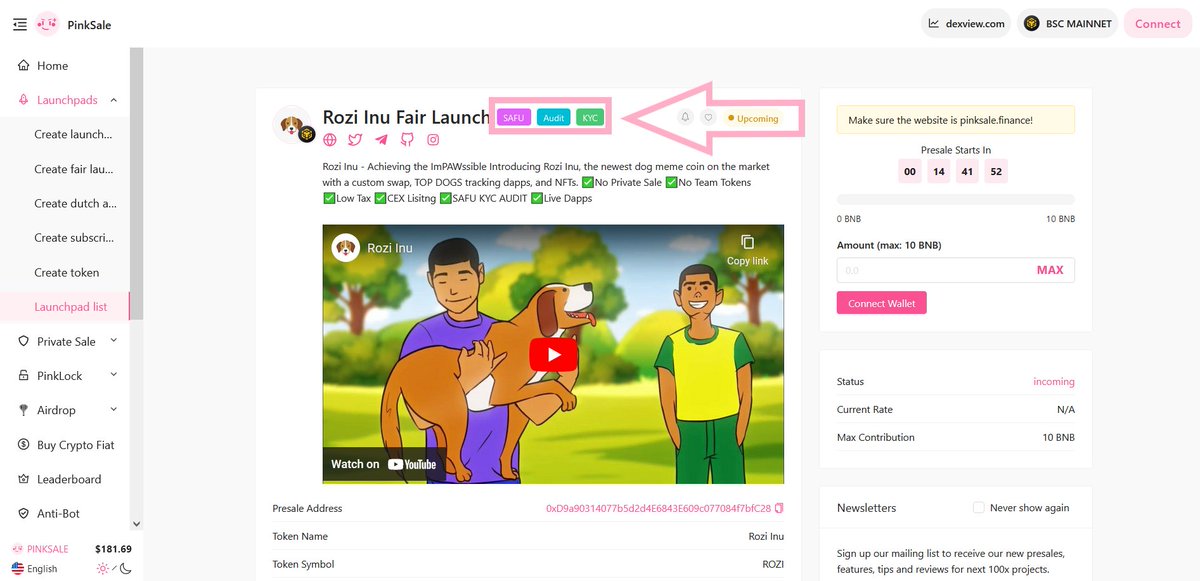Open the Instagram link for the project

433,139
